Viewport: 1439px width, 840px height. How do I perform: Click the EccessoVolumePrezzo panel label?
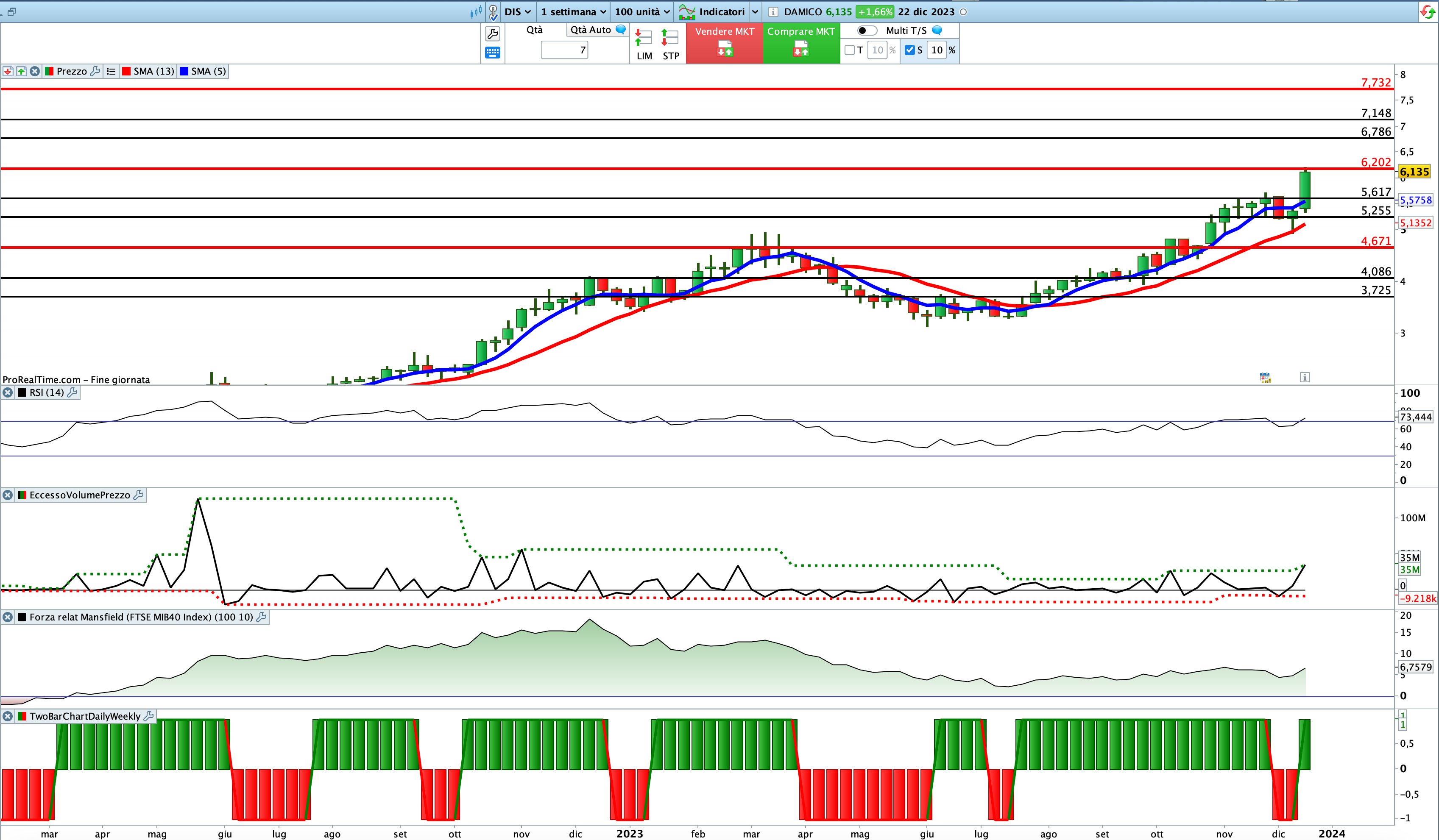pos(80,495)
